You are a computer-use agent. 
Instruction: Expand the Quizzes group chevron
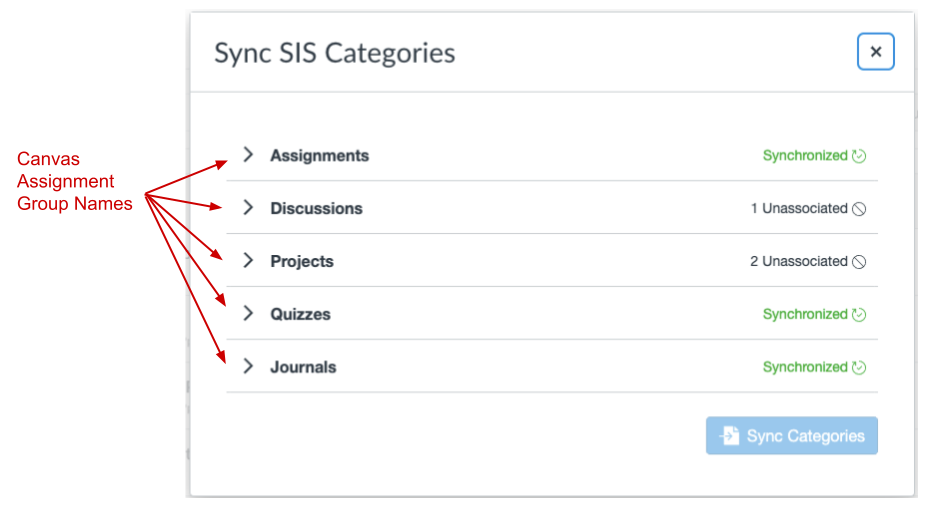click(x=249, y=314)
